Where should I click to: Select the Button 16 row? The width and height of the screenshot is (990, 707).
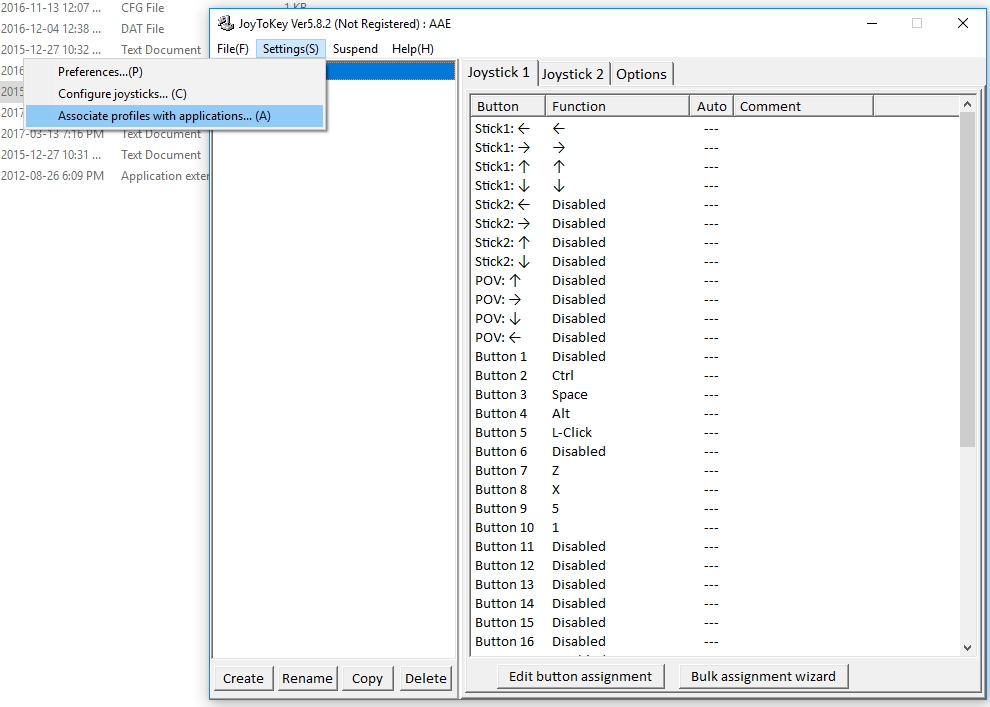tap(715, 641)
